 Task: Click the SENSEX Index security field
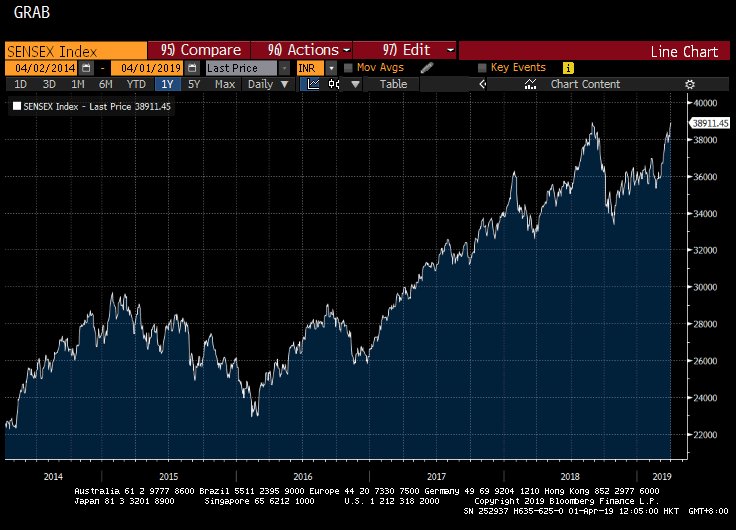coord(76,51)
